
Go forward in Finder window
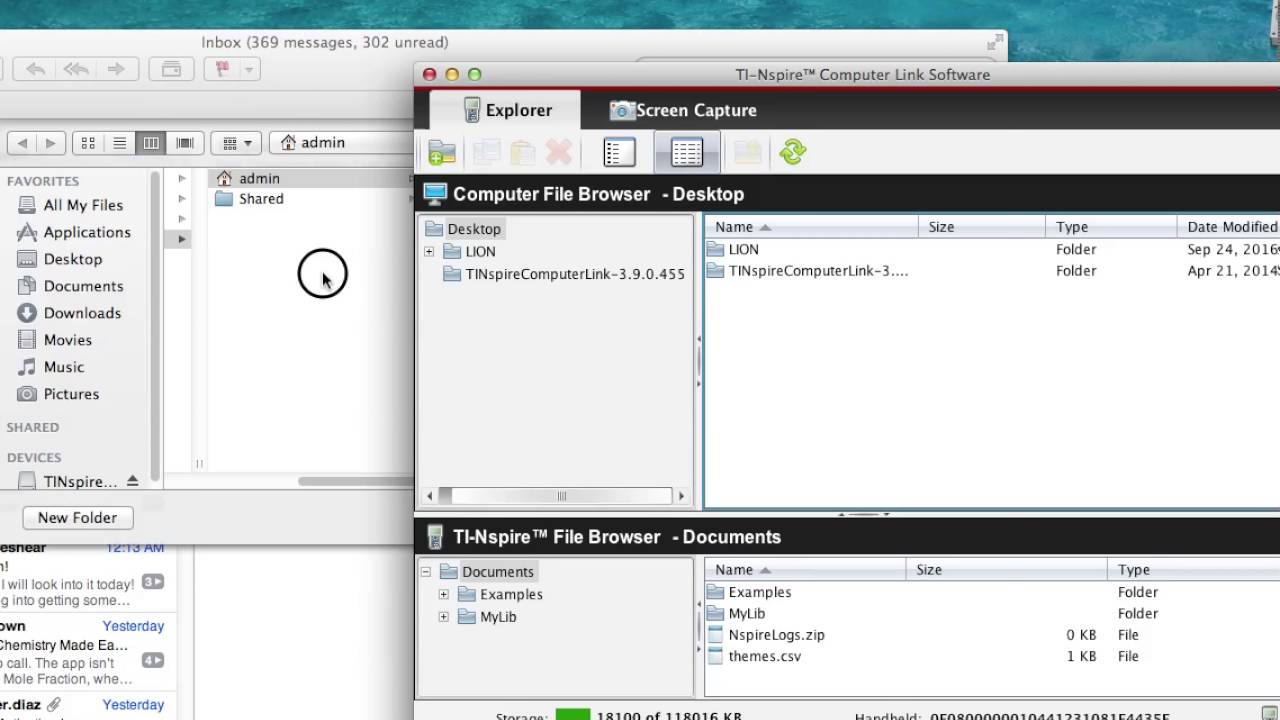[x=50, y=143]
